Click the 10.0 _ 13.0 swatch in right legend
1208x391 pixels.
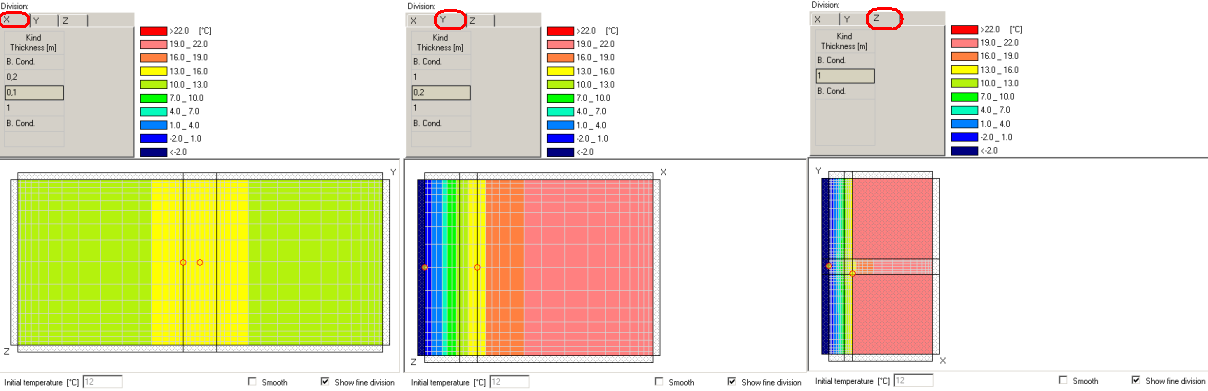(x=964, y=84)
